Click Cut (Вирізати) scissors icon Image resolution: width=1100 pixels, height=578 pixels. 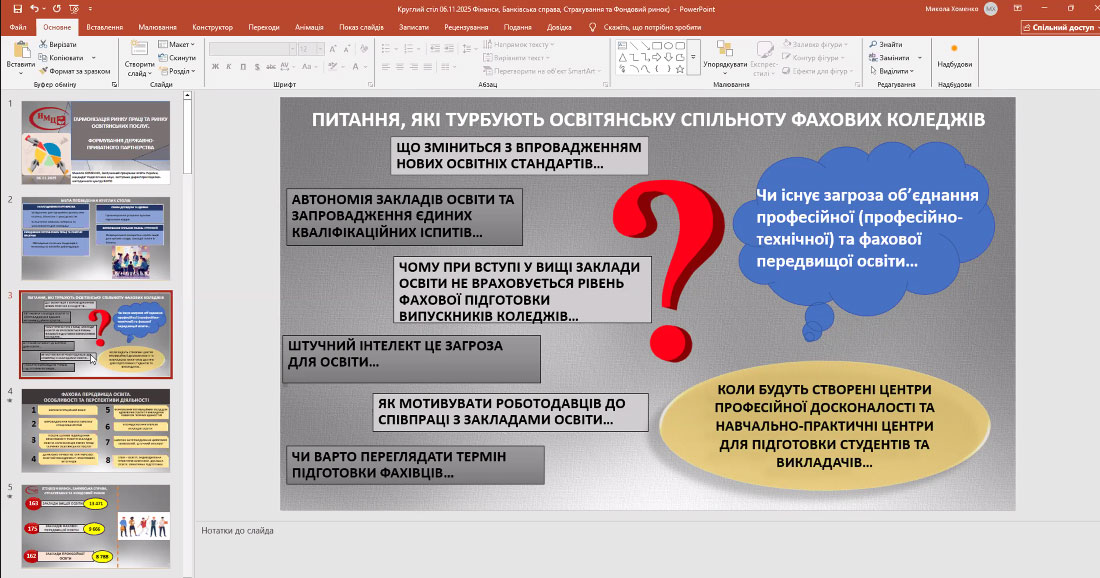[x=43, y=45]
